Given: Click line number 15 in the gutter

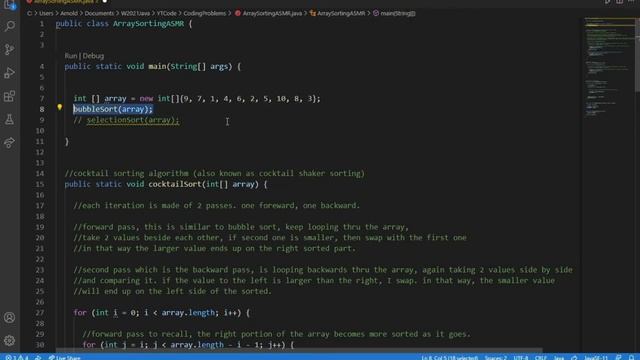Looking at the screenshot, I should (40, 184).
